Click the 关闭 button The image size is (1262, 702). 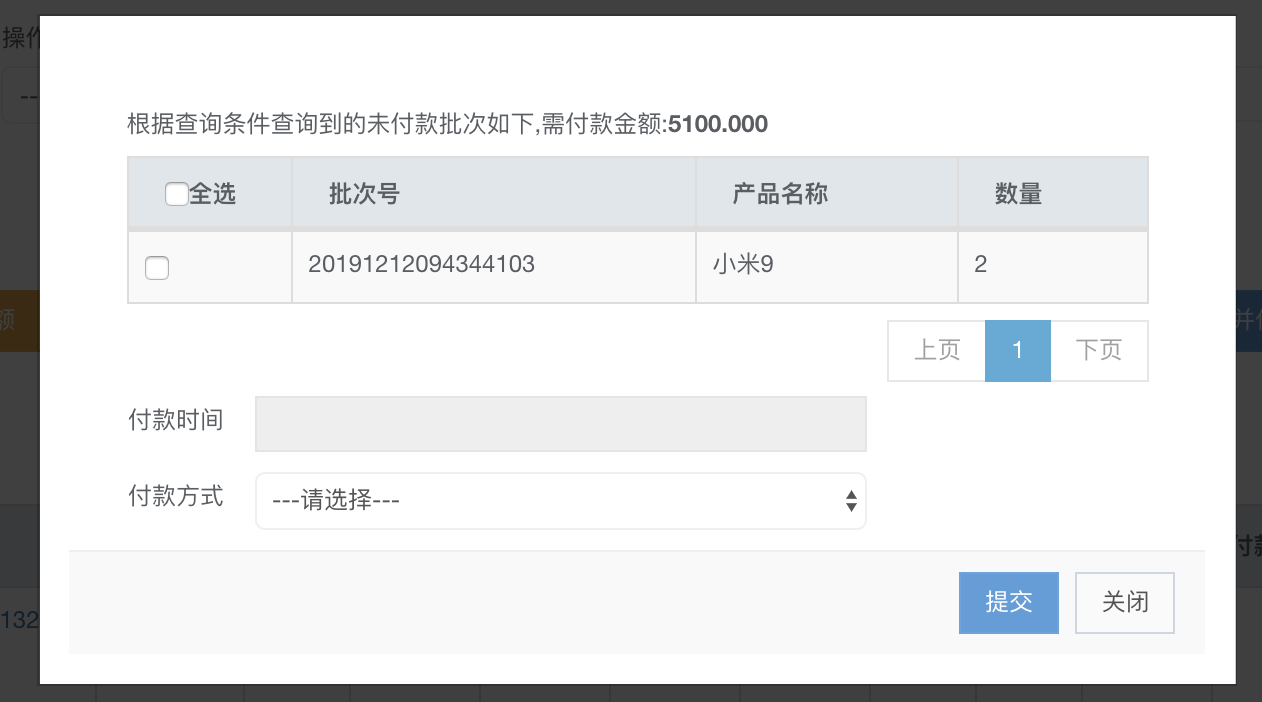pos(1124,602)
